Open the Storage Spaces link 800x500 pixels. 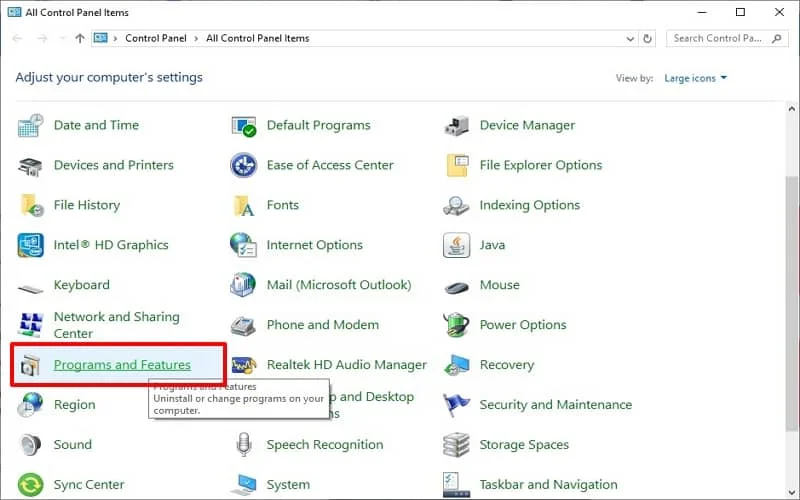click(524, 444)
